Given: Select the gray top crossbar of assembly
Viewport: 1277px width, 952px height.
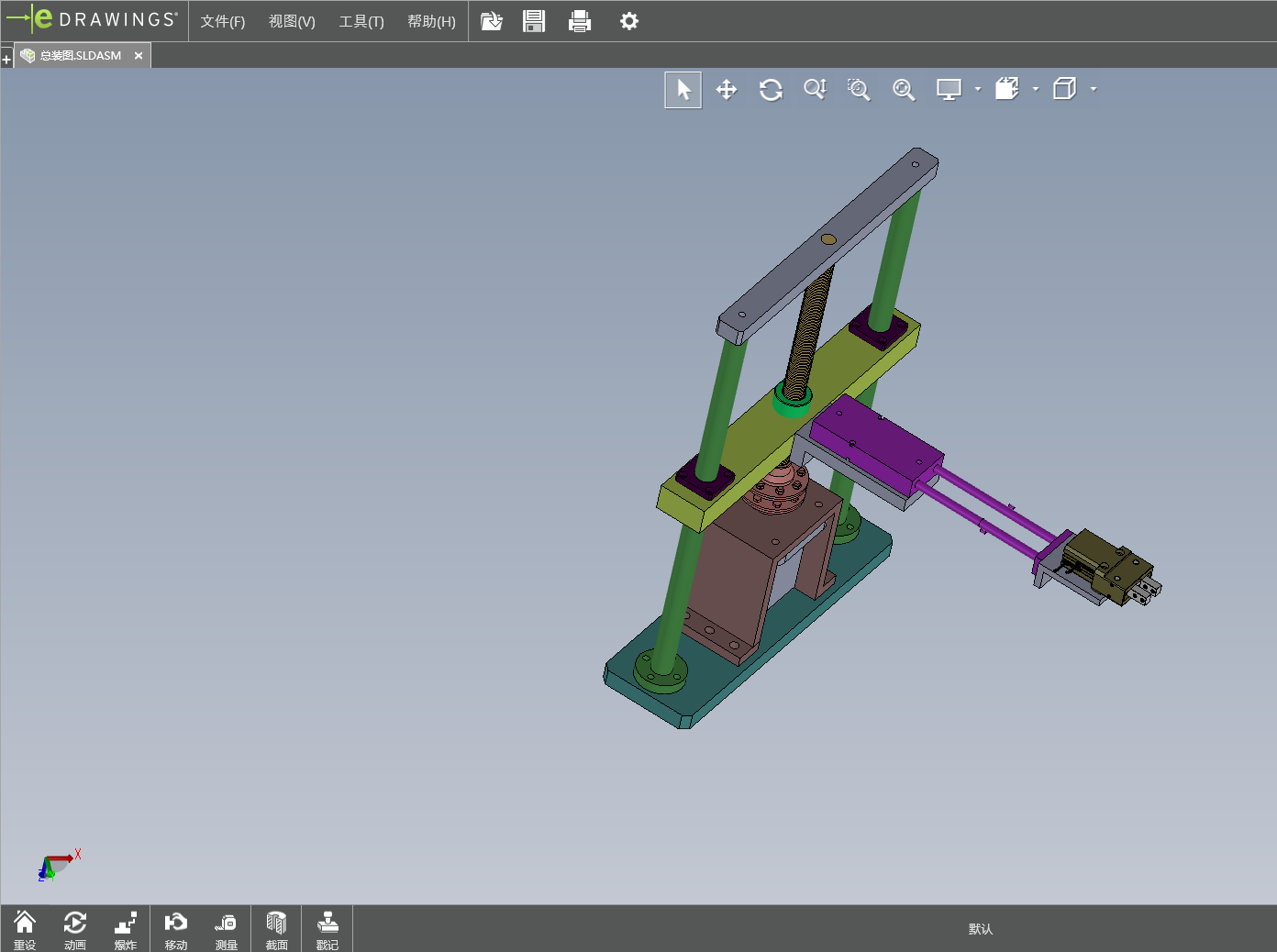Looking at the screenshot, I should pos(826,246).
